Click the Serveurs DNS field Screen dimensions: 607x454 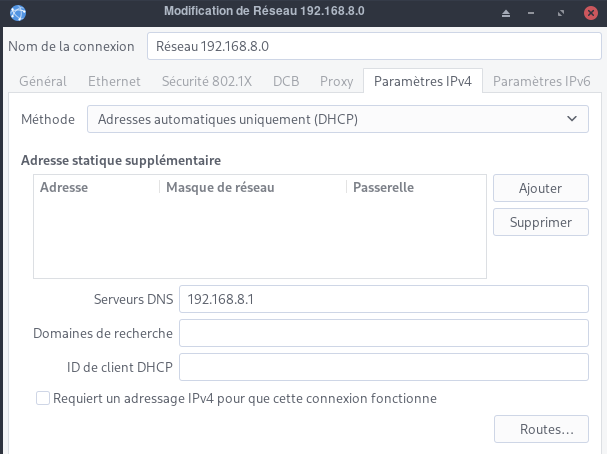click(384, 299)
